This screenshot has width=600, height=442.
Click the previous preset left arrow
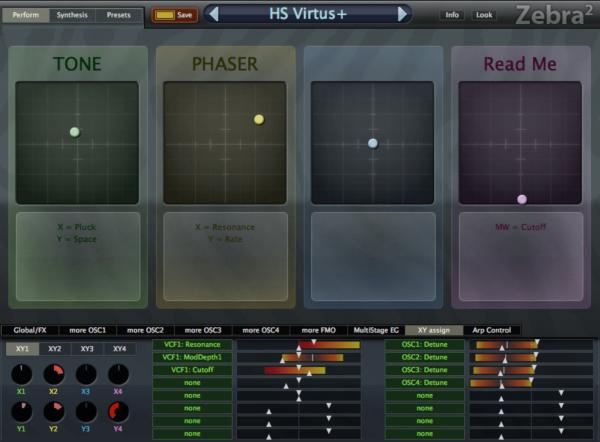click(214, 14)
